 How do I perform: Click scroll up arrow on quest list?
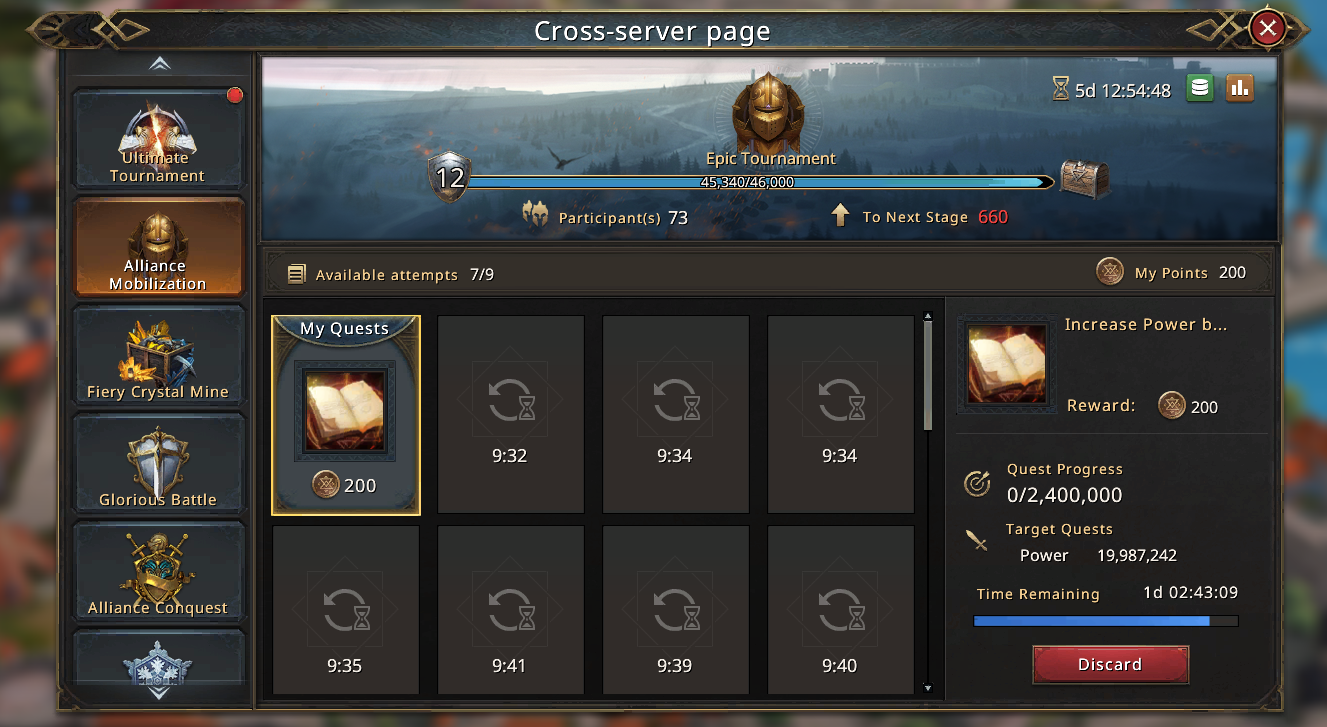coord(928,316)
